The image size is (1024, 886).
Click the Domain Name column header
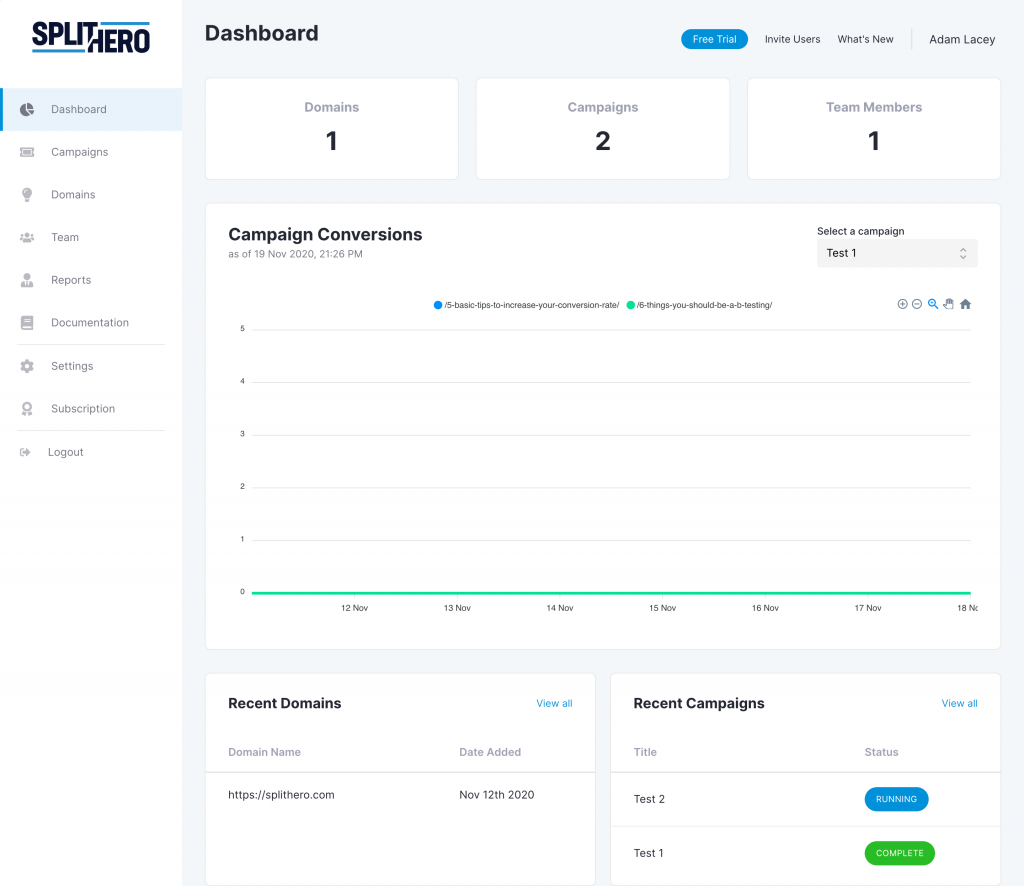(x=264, y=752)
